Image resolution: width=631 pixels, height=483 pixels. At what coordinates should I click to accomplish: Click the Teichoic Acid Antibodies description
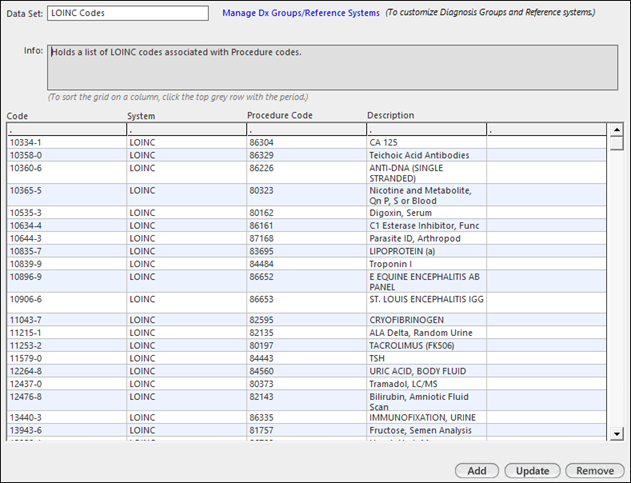(x=426, y=155)
